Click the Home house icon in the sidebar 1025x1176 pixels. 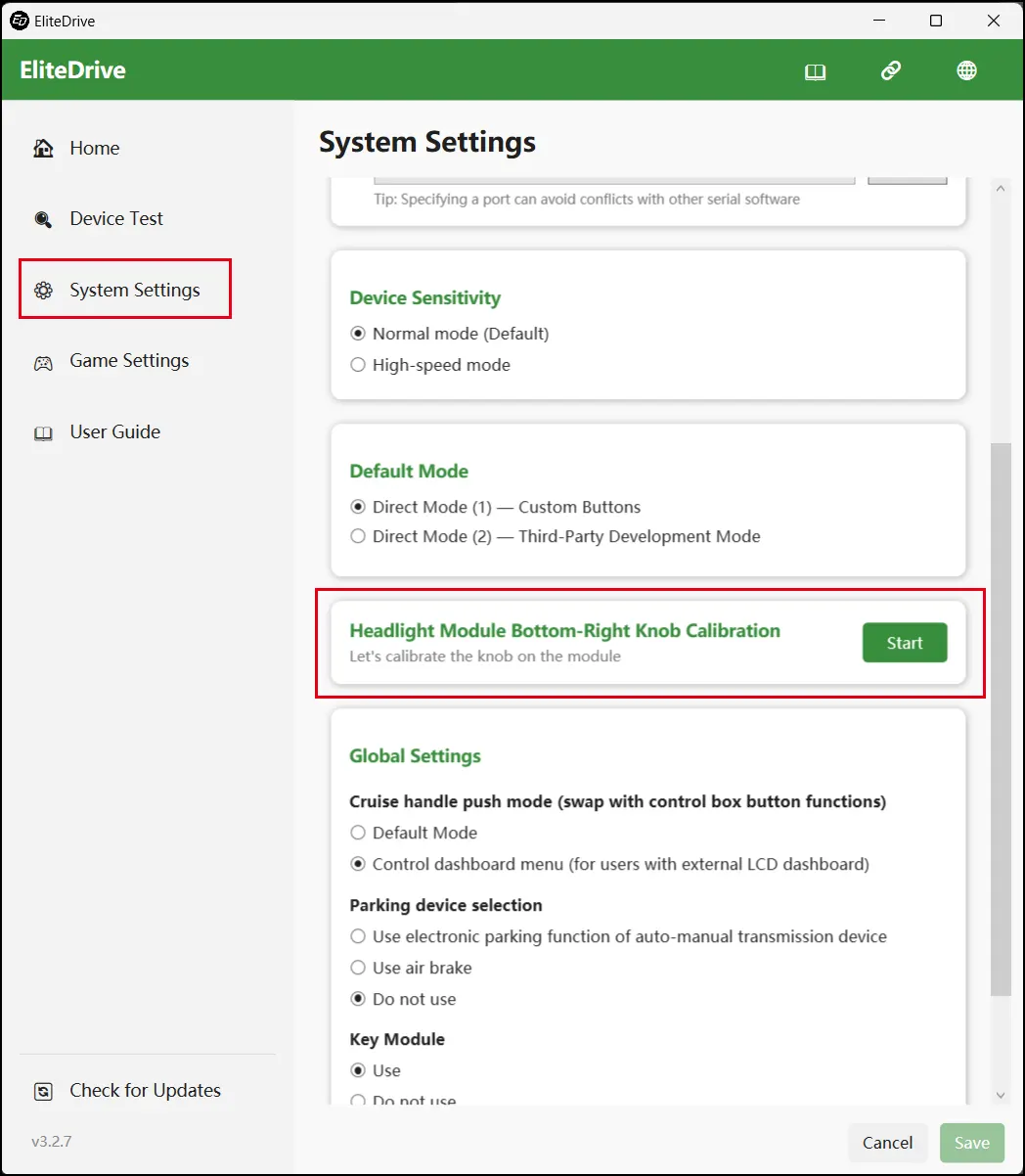tap(43, 148)
